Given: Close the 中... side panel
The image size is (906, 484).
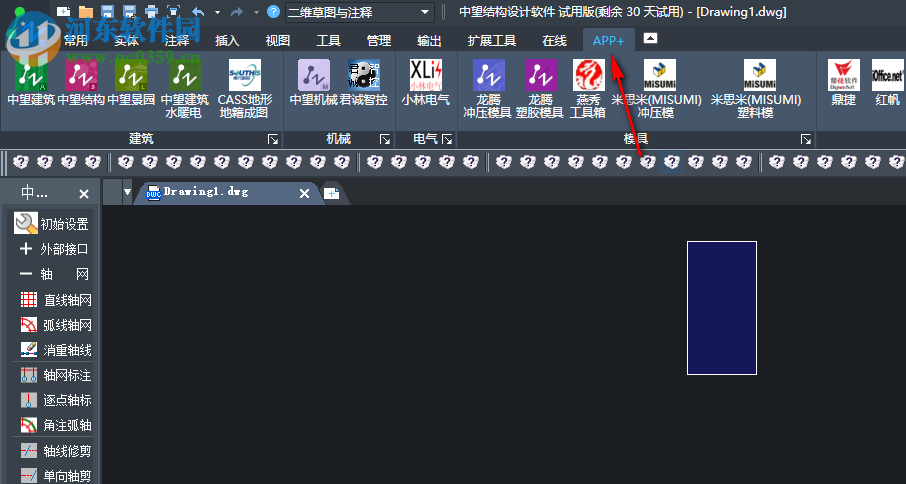Looking at the screenshot, I should point(84,194).
